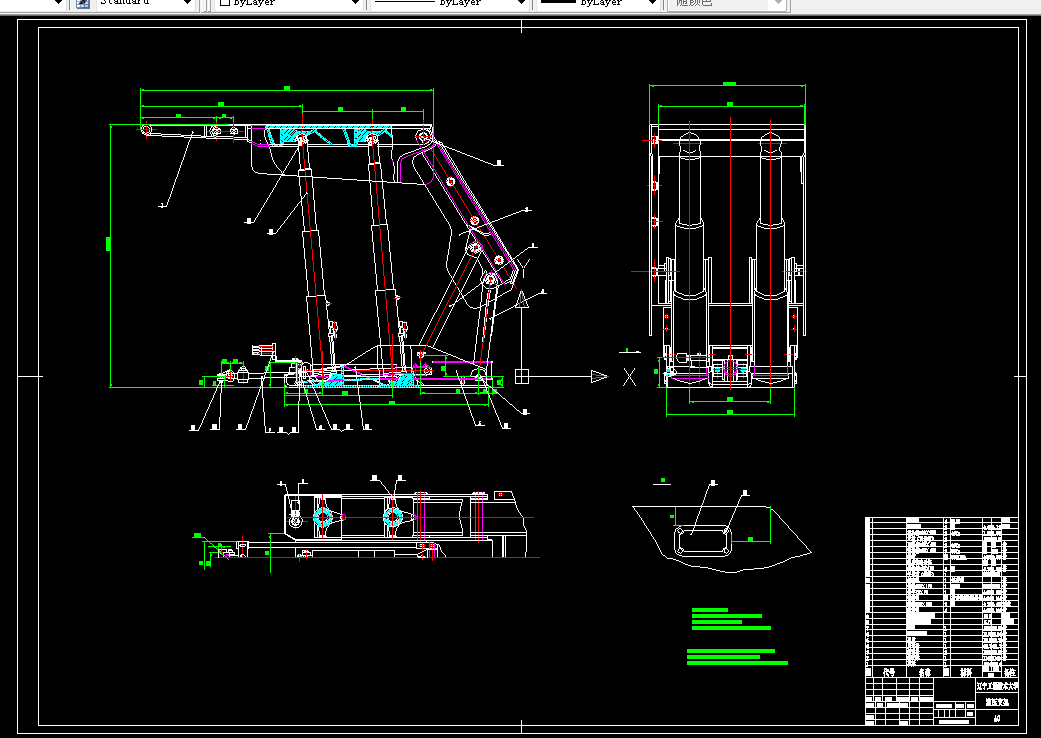Click the Y label of the UCS icon

coord(523,268)
